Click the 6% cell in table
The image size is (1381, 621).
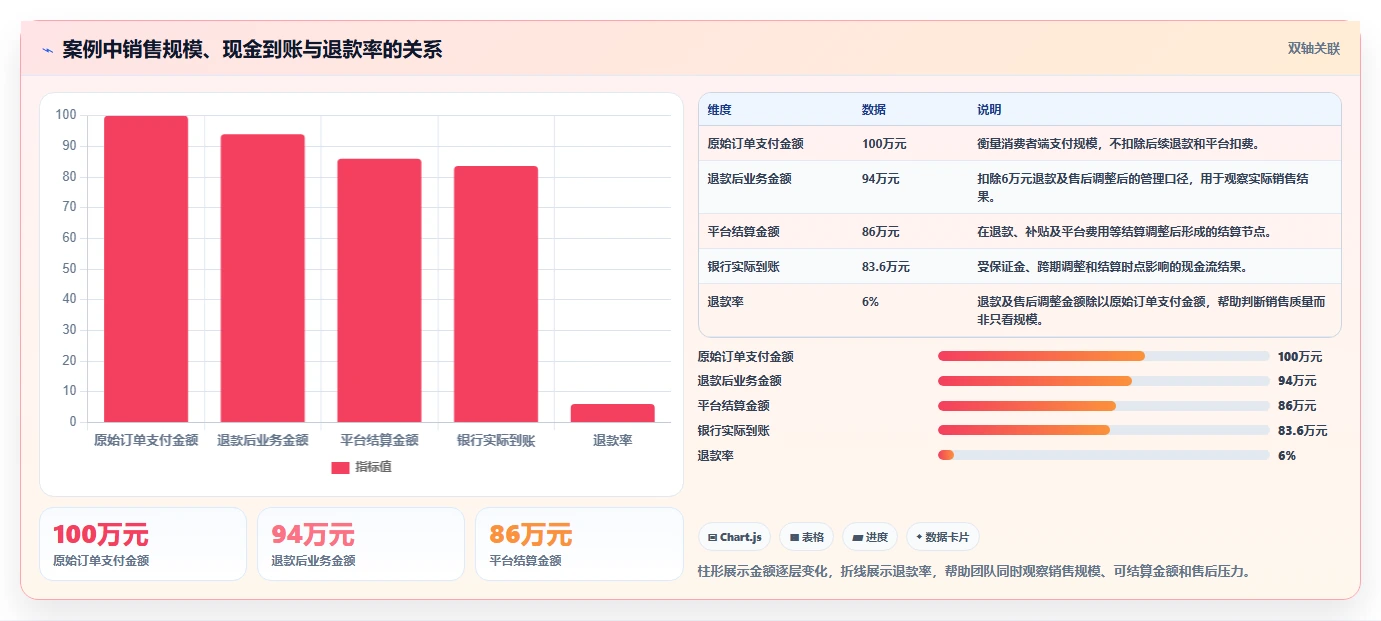pos(870,301)
